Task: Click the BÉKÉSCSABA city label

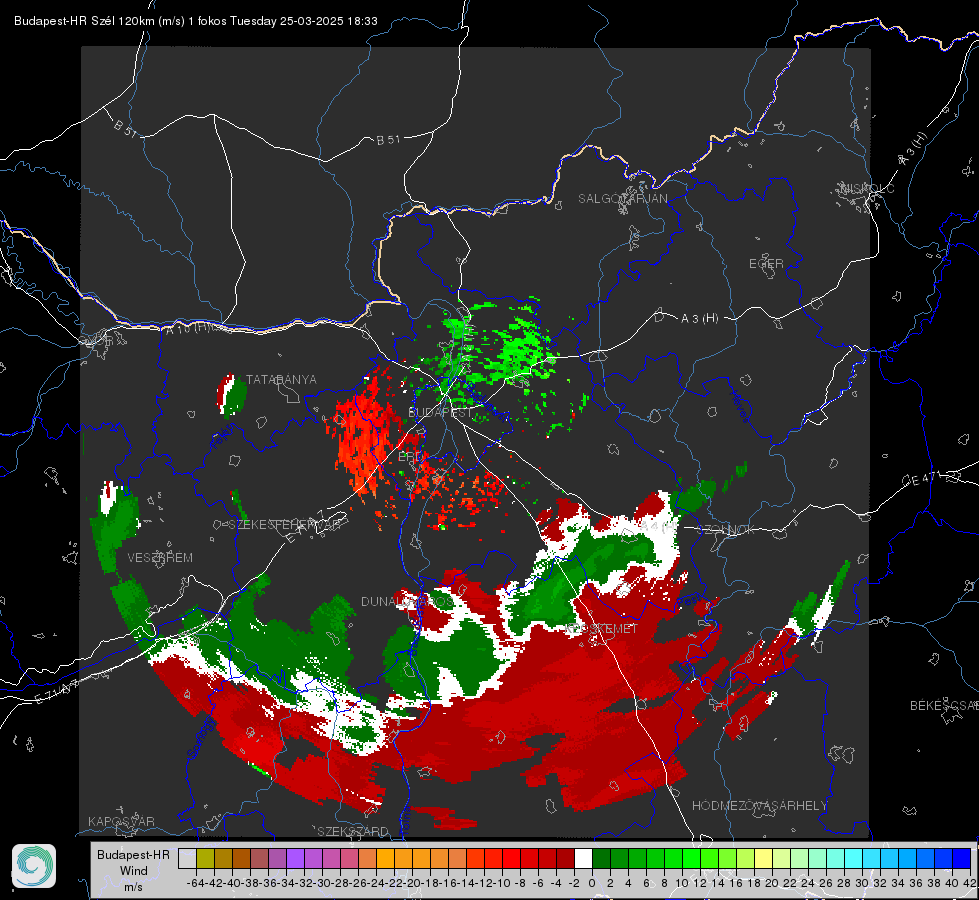Action: click(944, 706)
